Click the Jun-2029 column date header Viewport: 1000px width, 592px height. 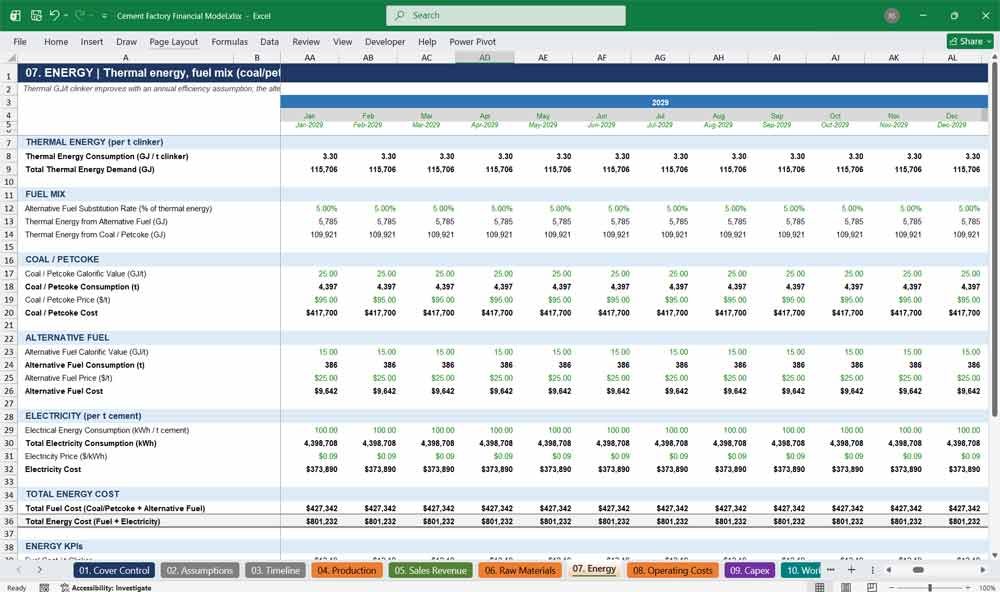601,125
